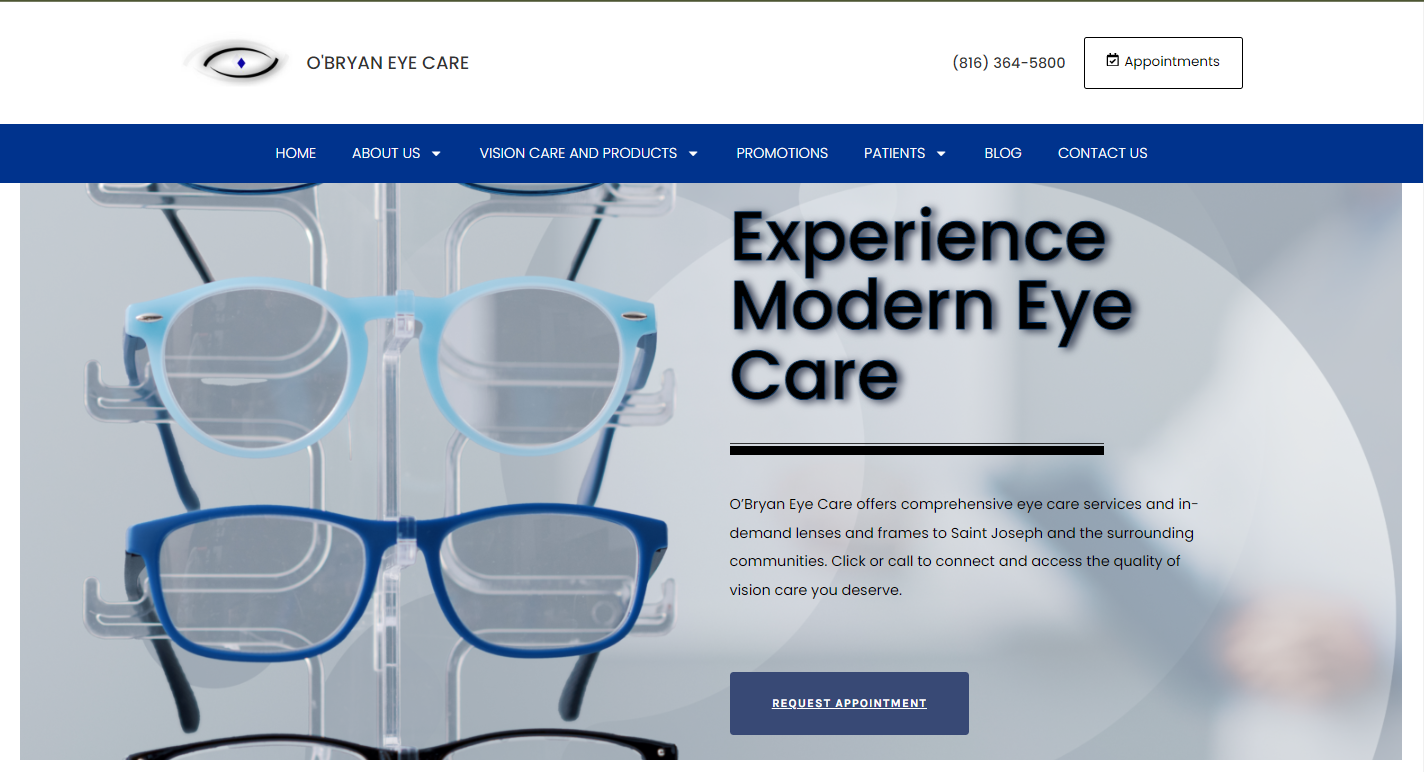
Task: Navigate to CONTACT US
Action: pos(1102,153)
